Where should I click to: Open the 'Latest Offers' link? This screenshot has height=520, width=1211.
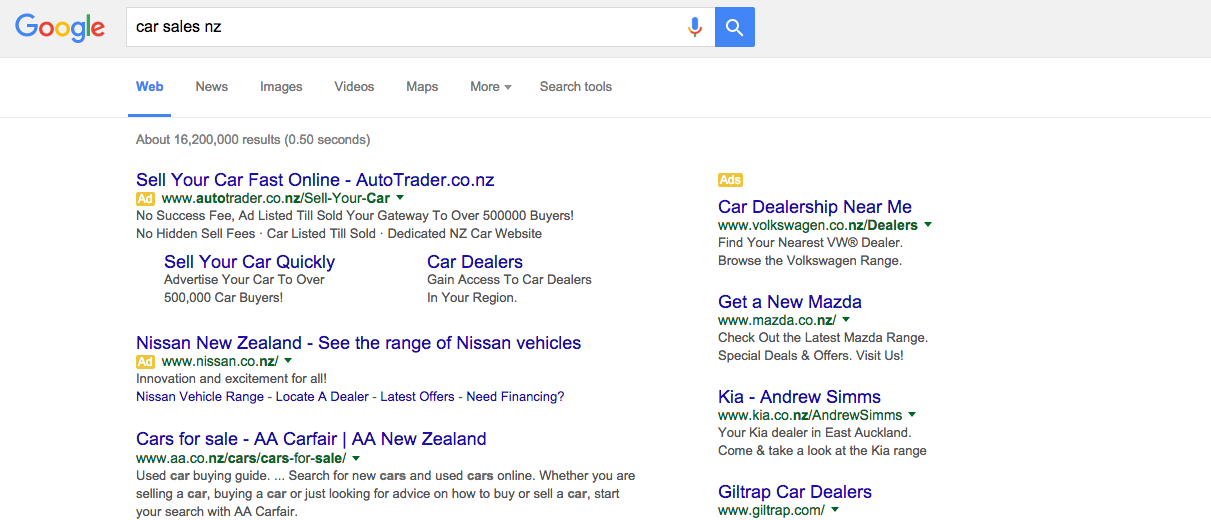(x=418, y=397)
